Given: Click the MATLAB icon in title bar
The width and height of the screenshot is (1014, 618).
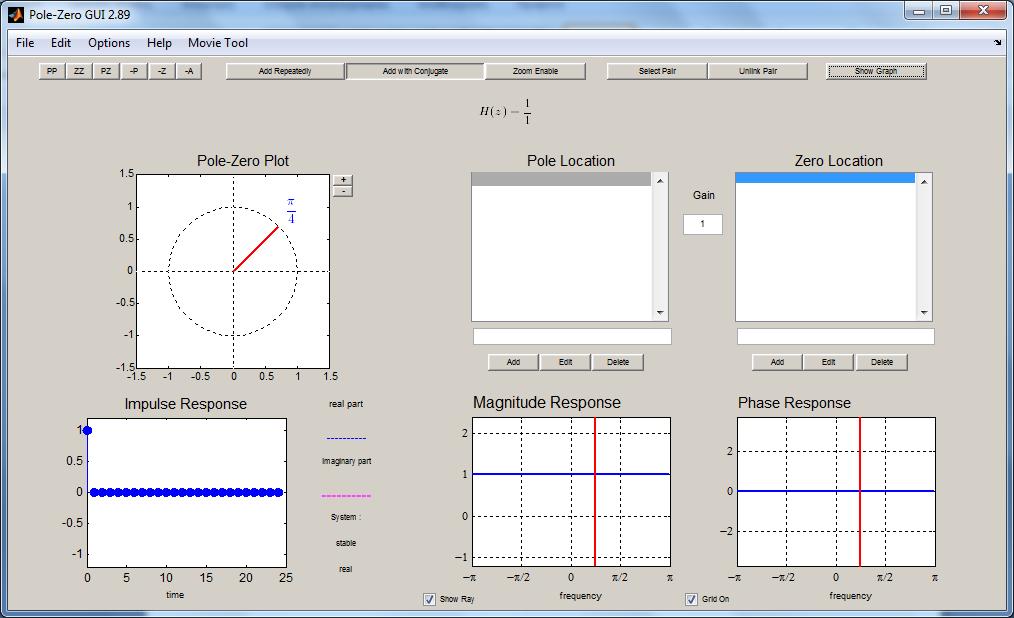Looking at the screenshot, I should click(16, 14).
